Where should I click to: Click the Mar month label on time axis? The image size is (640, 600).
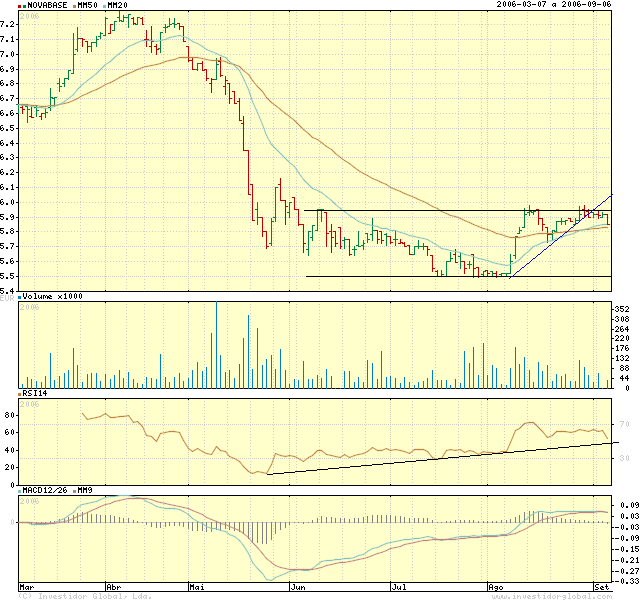(x=27, y=587)
